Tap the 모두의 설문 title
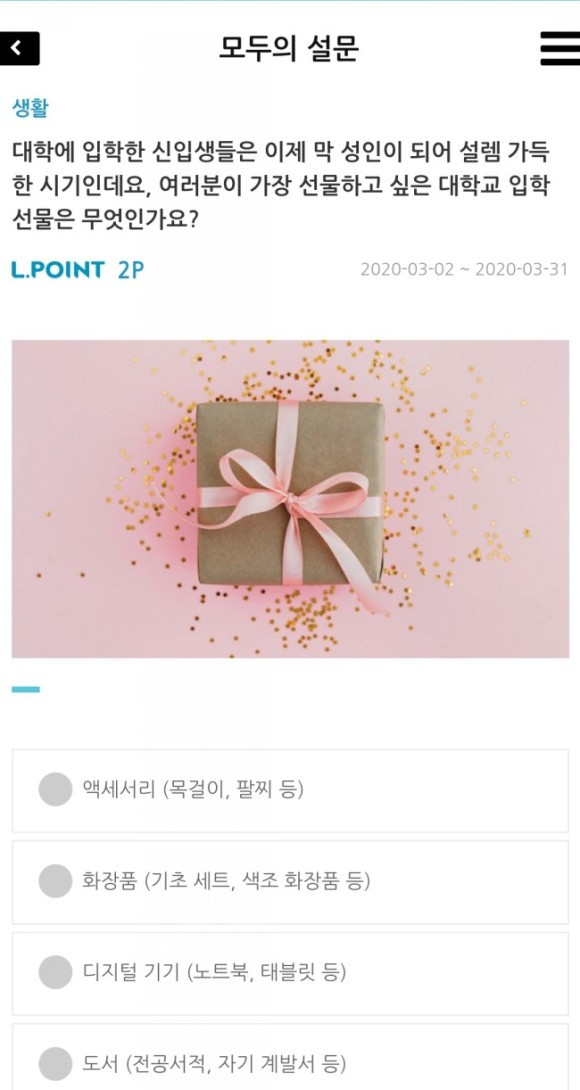This screenshot has height=1090, width=580. pyautogui.click(x=289, y=49)
